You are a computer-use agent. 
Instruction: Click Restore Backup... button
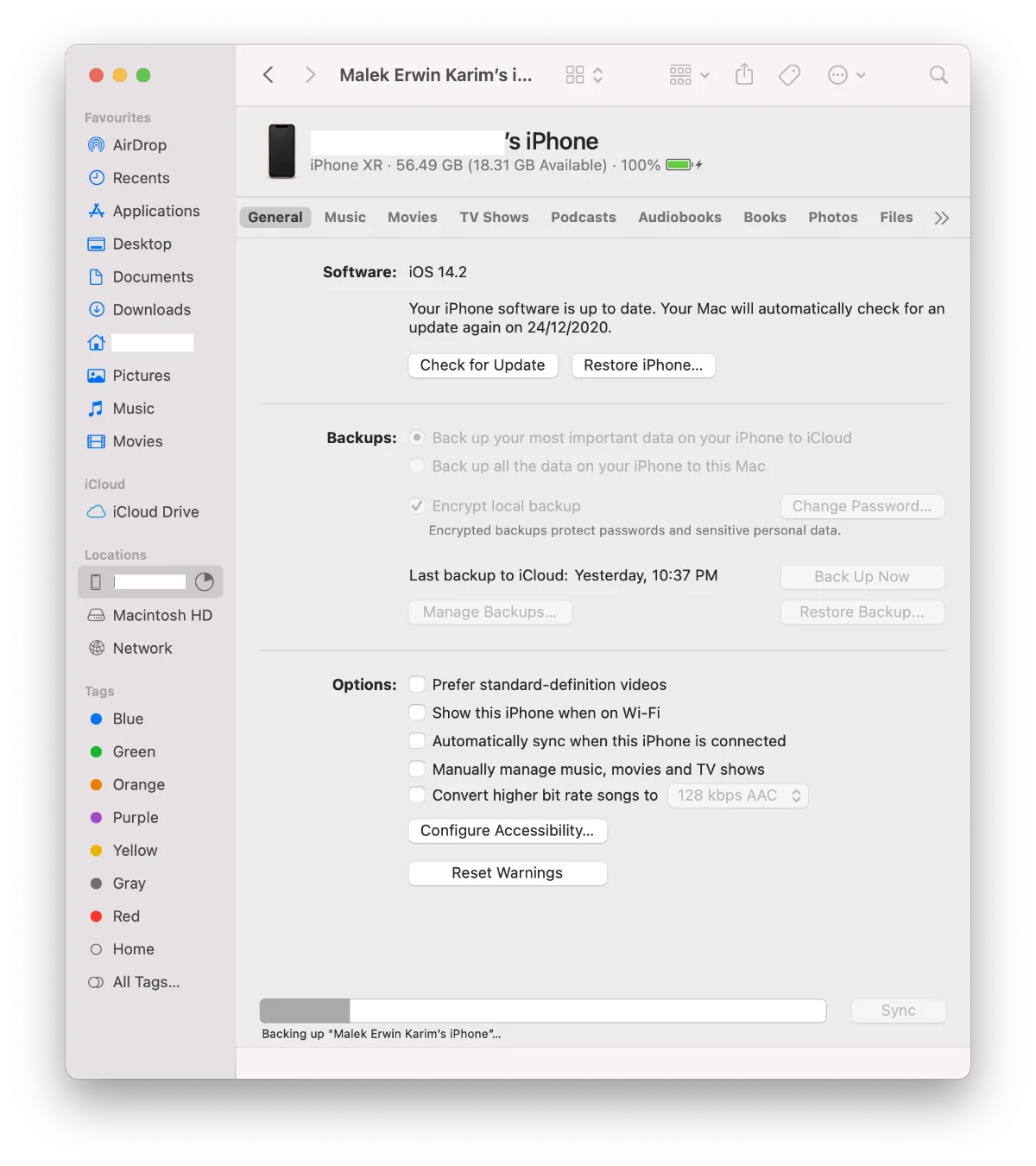coord(862,612)
